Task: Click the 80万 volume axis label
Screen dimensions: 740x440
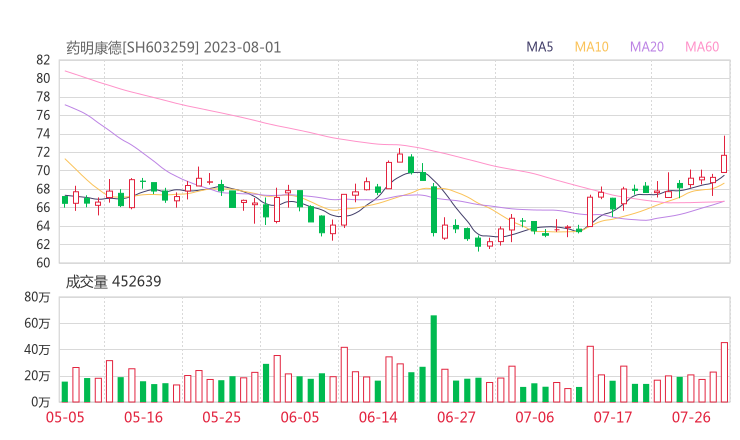Action: coord(37,297)
